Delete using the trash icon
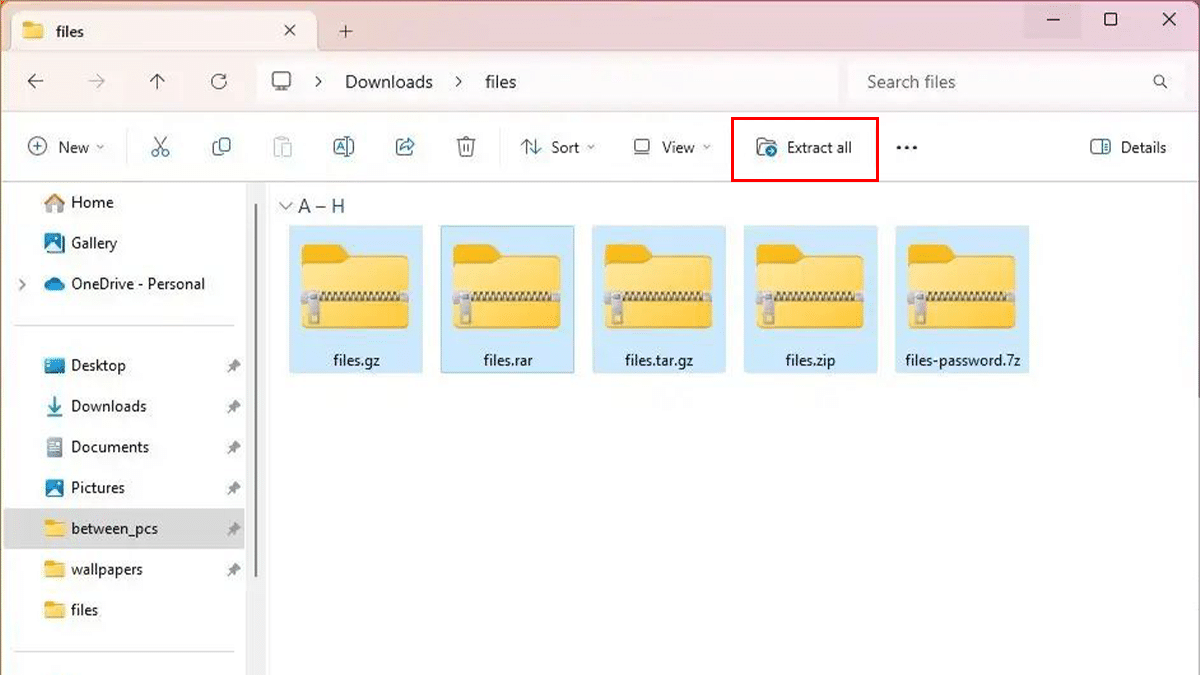The height and width of the screenshot is (675, 1200). [x=465, y=147]
